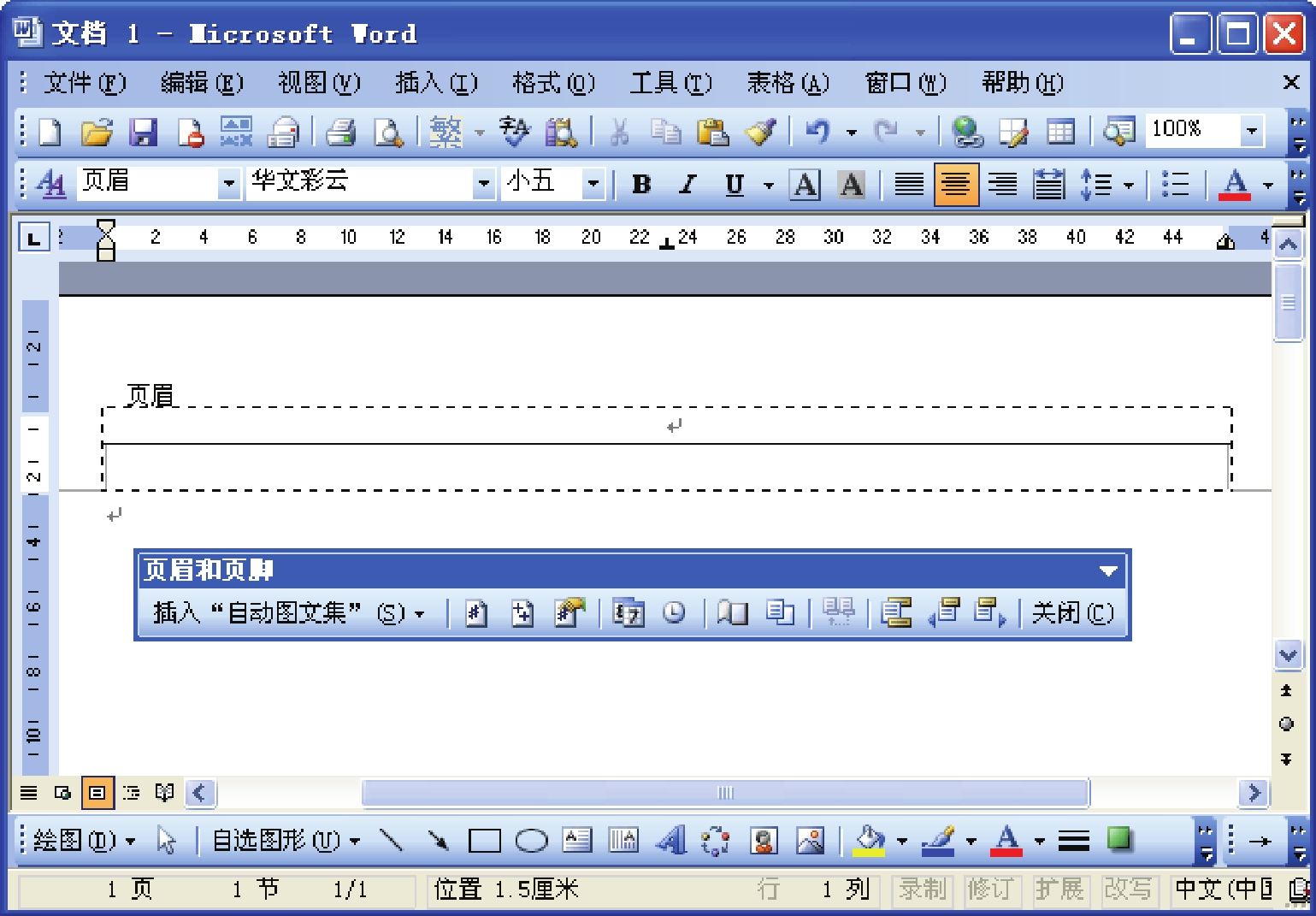Open the zoom 100% dropdown
Screen dimensions: 1316x916
click(1252, 131)
